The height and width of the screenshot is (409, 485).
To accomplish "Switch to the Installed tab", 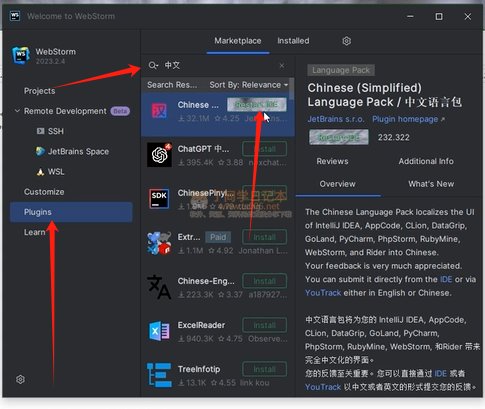I will pos(293,41).
